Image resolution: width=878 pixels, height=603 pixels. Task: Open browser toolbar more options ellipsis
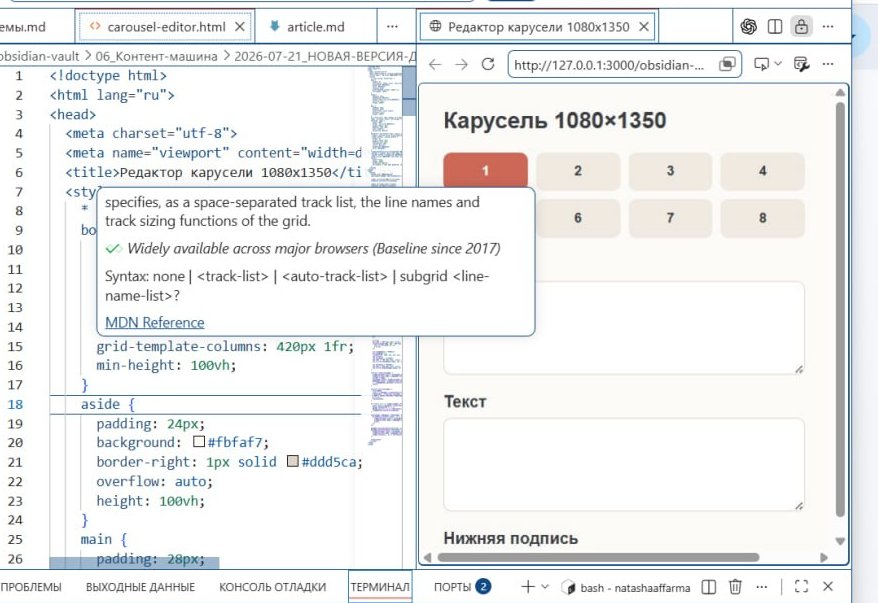pos(828,65)
